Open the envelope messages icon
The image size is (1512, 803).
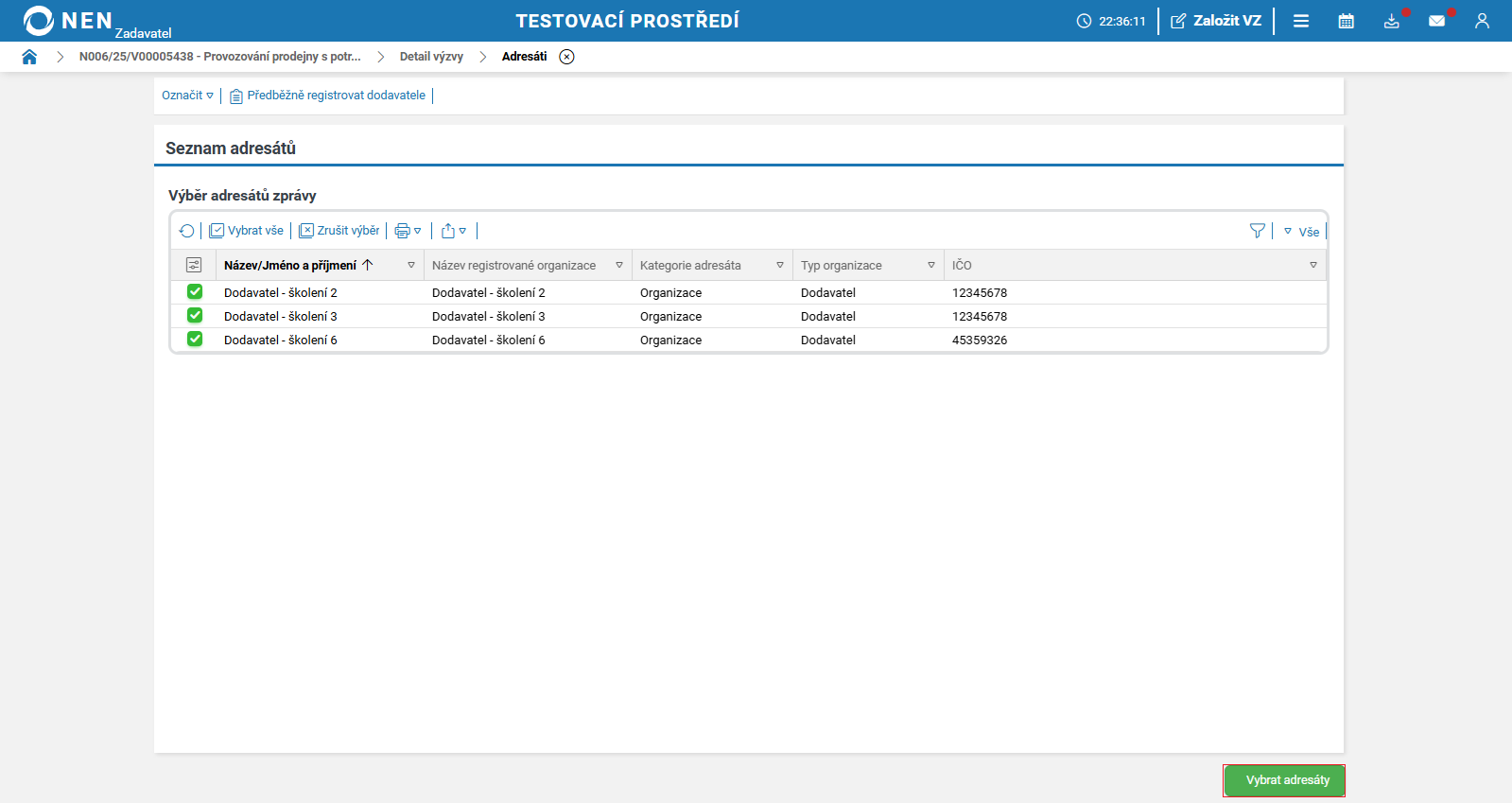pyautogui.click(x=1436, y=21)
